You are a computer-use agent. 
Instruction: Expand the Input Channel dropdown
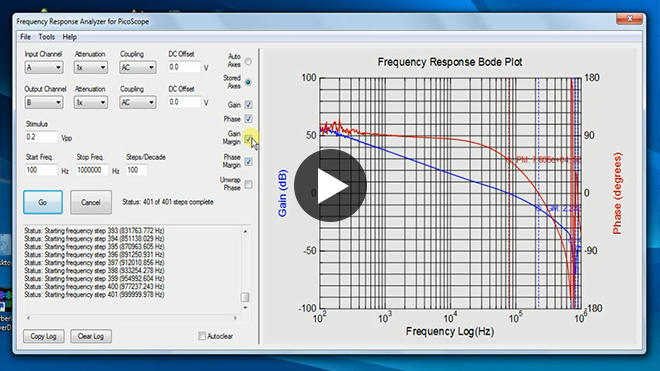[x=44, y=67]
